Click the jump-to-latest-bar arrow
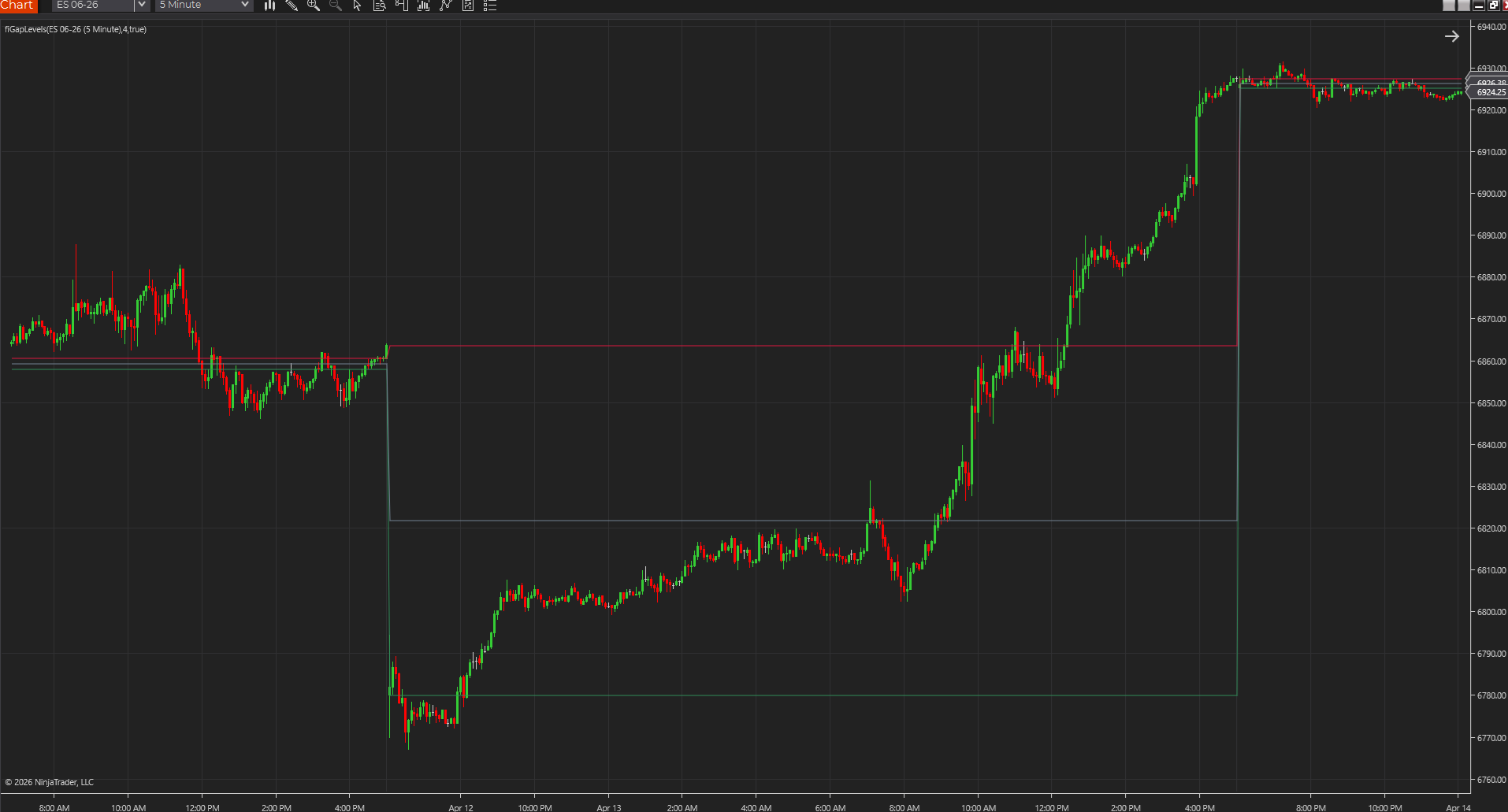This screenshot has height=812, width=1508. coord(1452,35)
